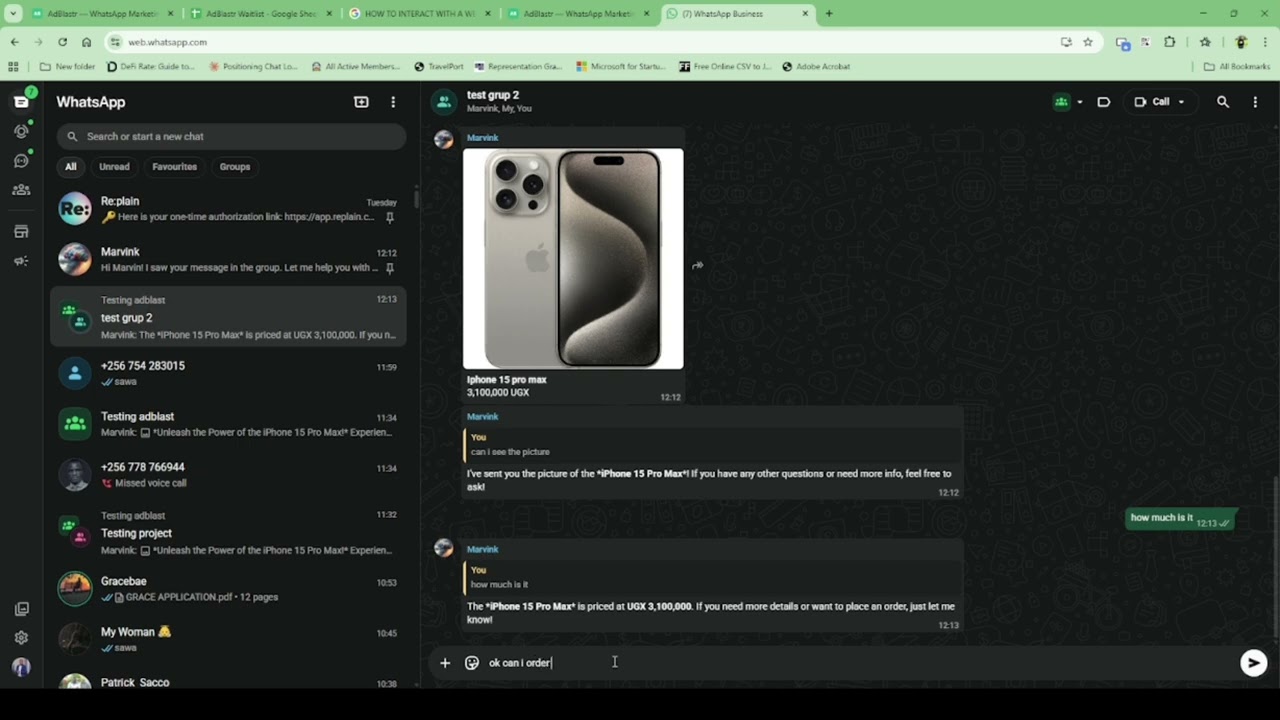1280x720 pixels.
Task: Open the Testing project chat
Action: (x=228, y=533)
